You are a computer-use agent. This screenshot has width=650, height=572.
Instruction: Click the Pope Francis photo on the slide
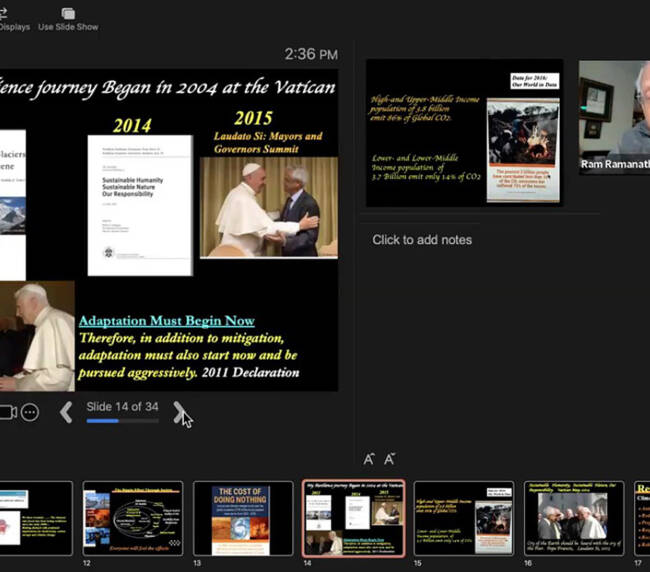tap(269, 208)
